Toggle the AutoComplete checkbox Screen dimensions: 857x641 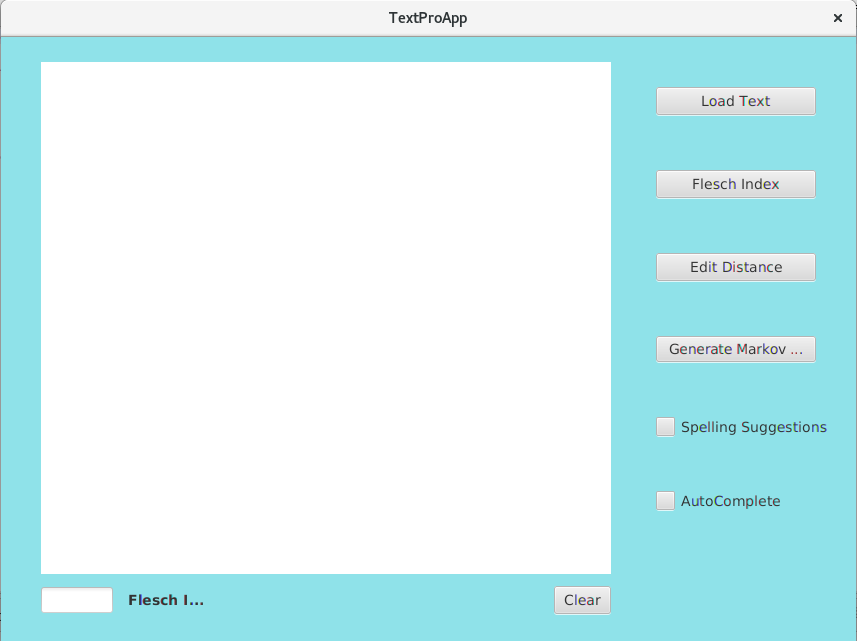click(665, 501)
